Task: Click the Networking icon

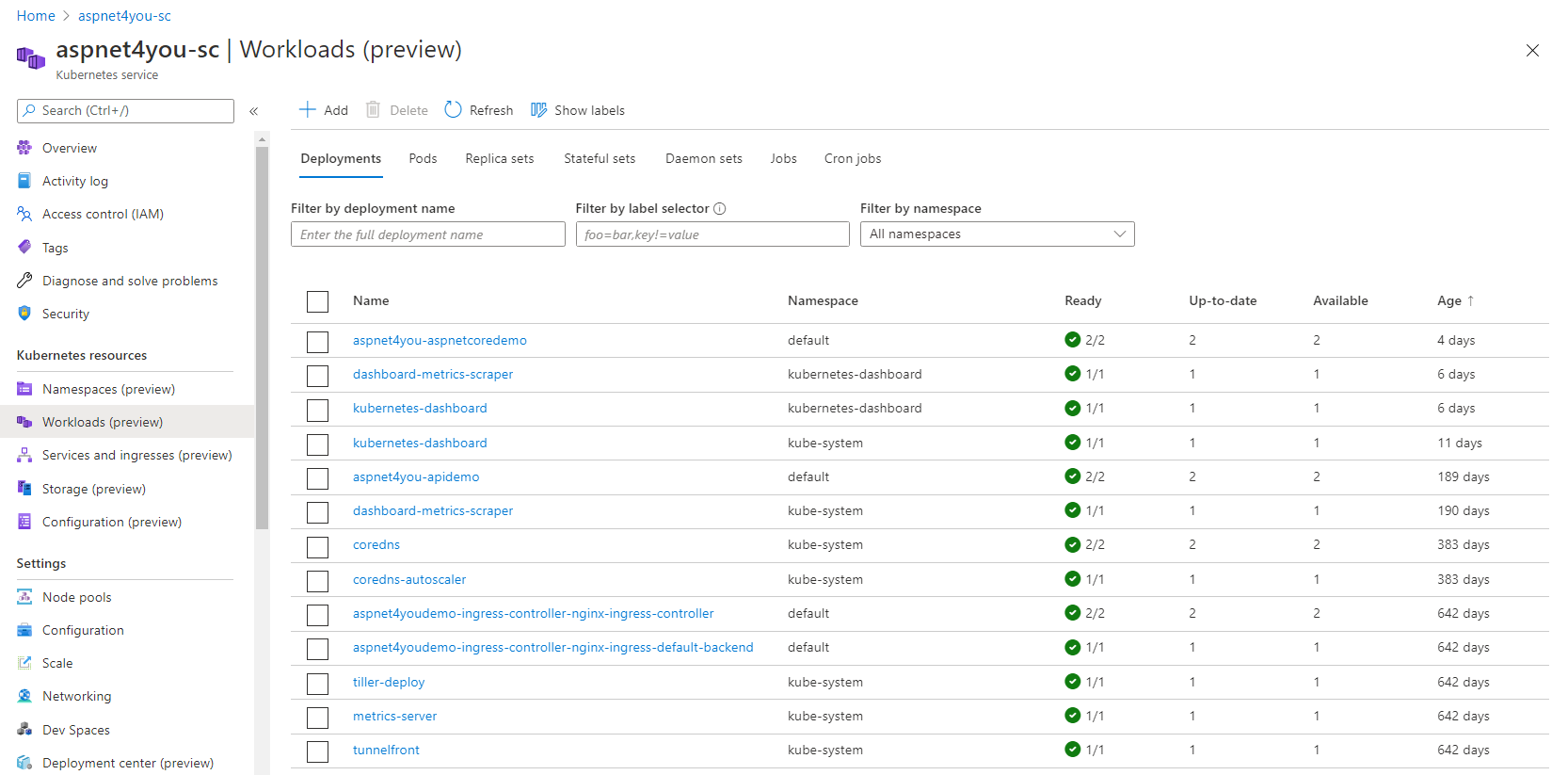Action: pyautogui.click(x=24, y=696)
